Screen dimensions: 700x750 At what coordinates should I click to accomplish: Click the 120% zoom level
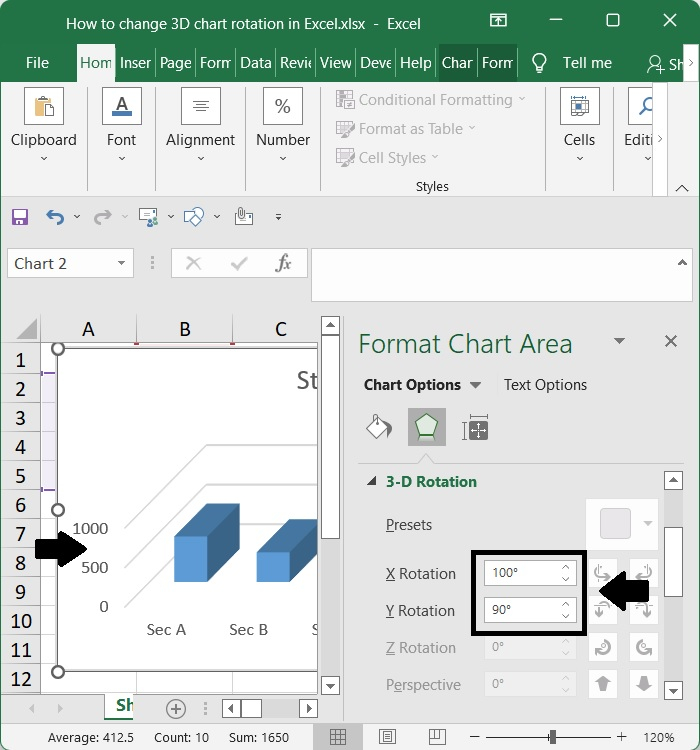pyautogui.click(x=658, y=737)
